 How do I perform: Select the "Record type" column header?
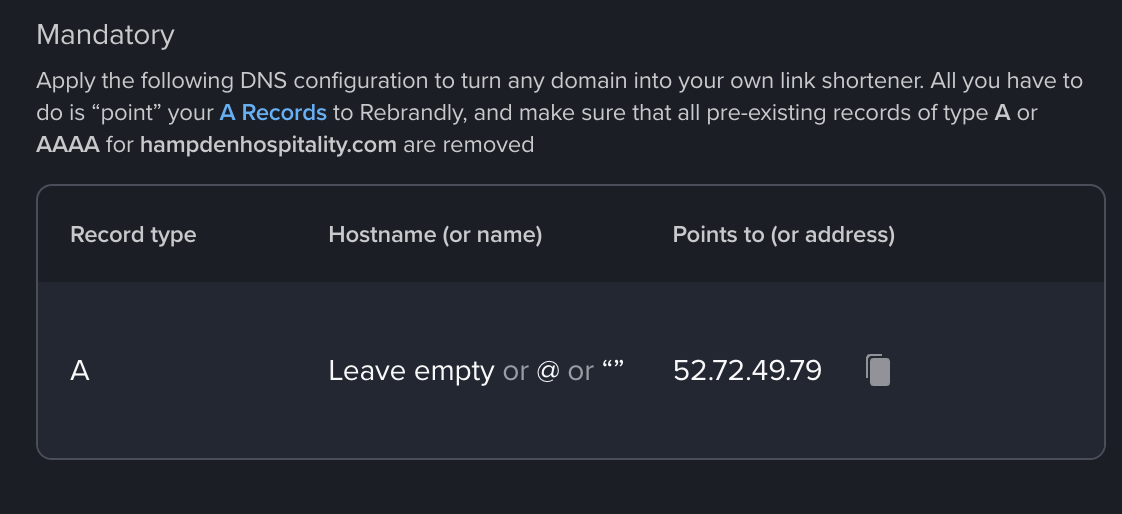[x=133, y=235]
